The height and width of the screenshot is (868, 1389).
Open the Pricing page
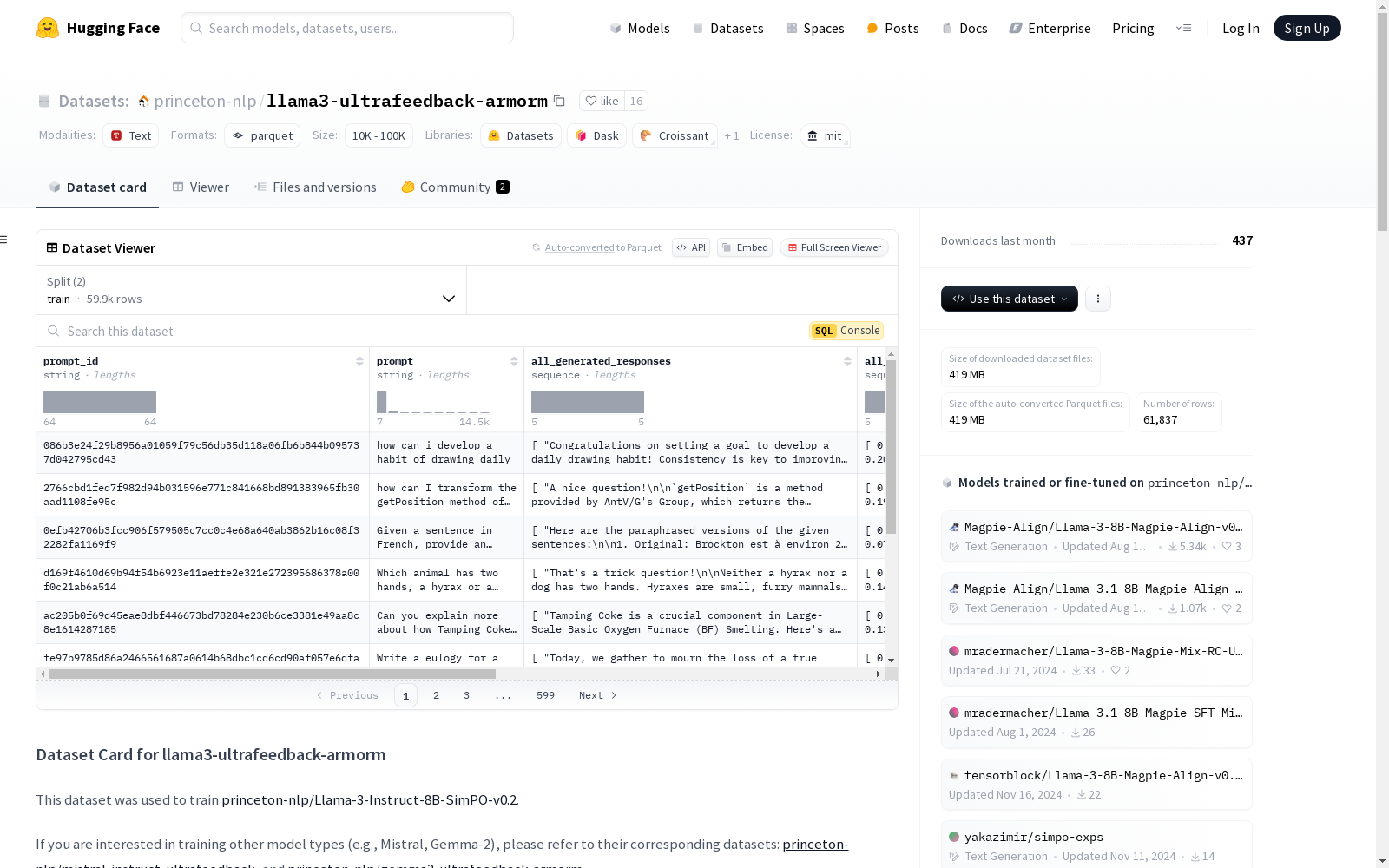(x=1133, y=28)
